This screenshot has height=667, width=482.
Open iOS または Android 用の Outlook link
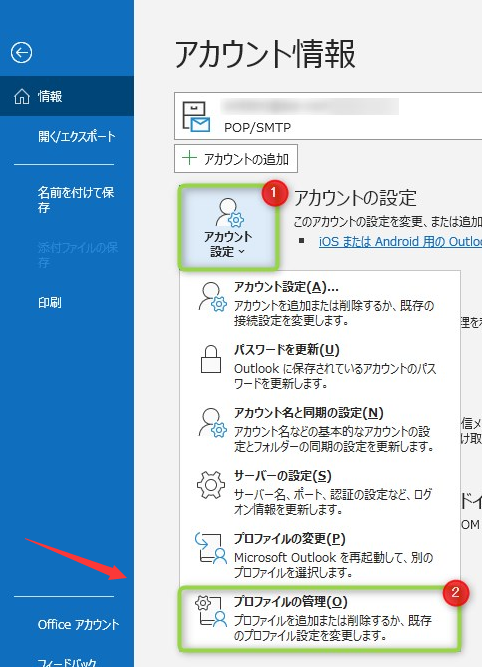click(x=400, y=242)
